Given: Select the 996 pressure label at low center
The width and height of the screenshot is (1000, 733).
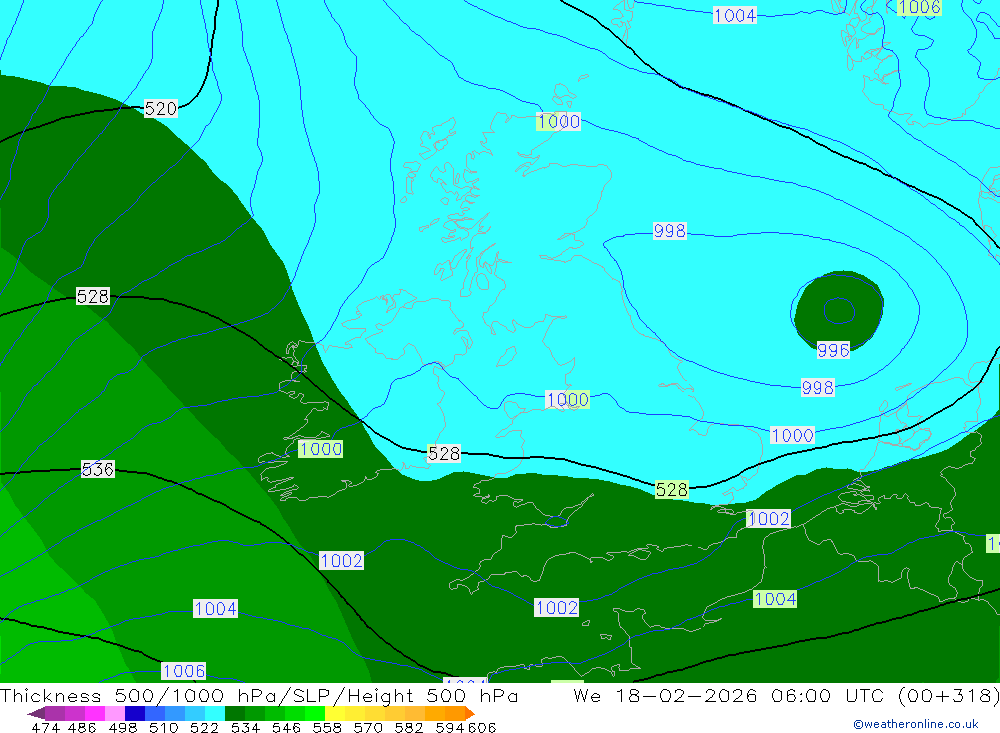Looking at the screenshot, I should coord(833,350).
